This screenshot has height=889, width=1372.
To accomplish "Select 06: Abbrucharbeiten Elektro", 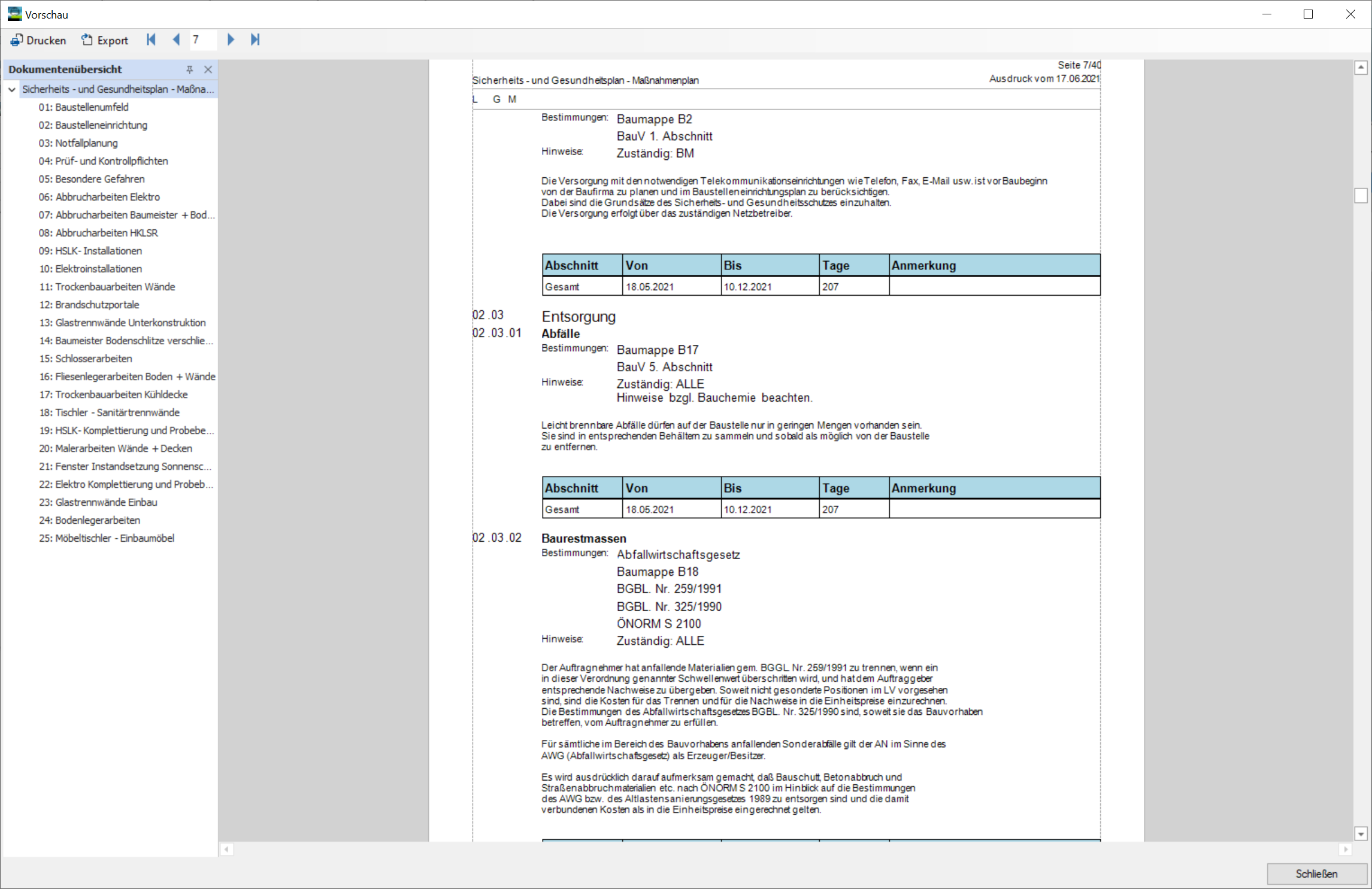I will [x=99, y=197].
